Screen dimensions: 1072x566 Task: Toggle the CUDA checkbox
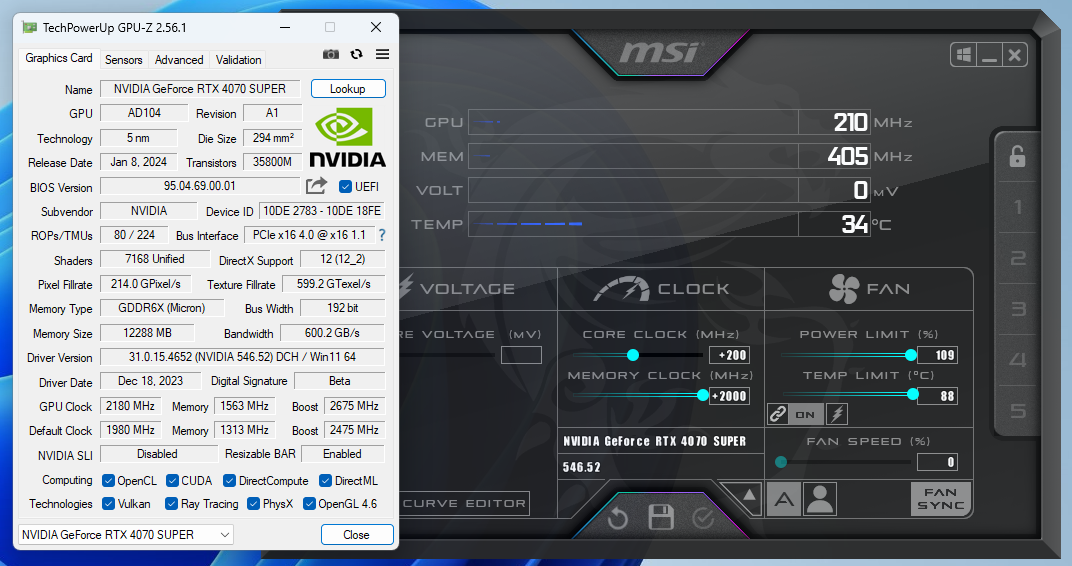tap(172, 481)
